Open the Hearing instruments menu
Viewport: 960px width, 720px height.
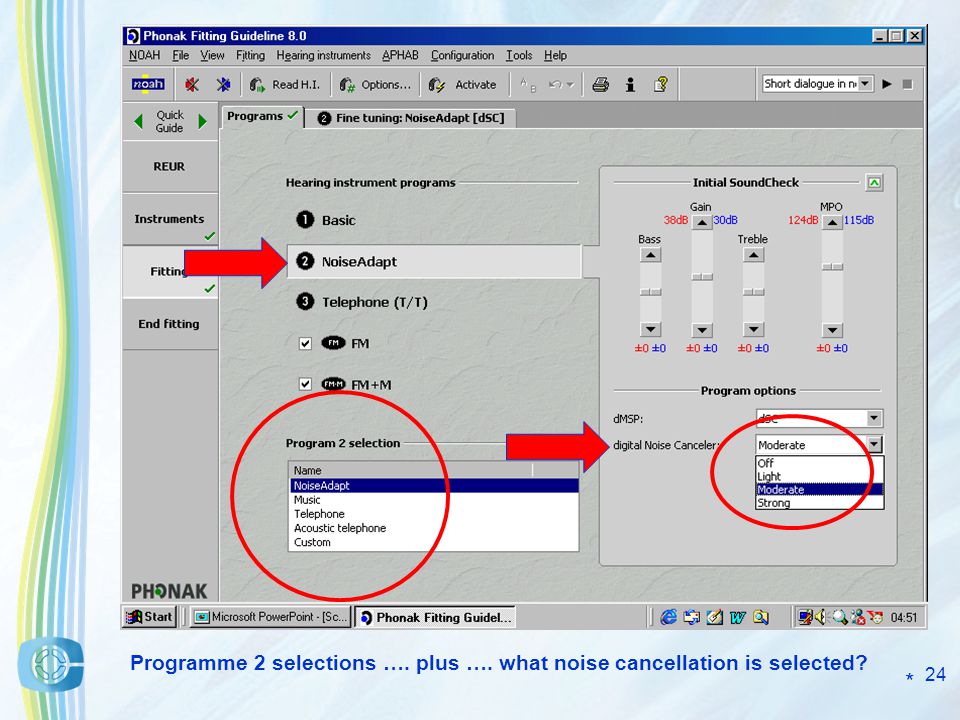[323, 55]
